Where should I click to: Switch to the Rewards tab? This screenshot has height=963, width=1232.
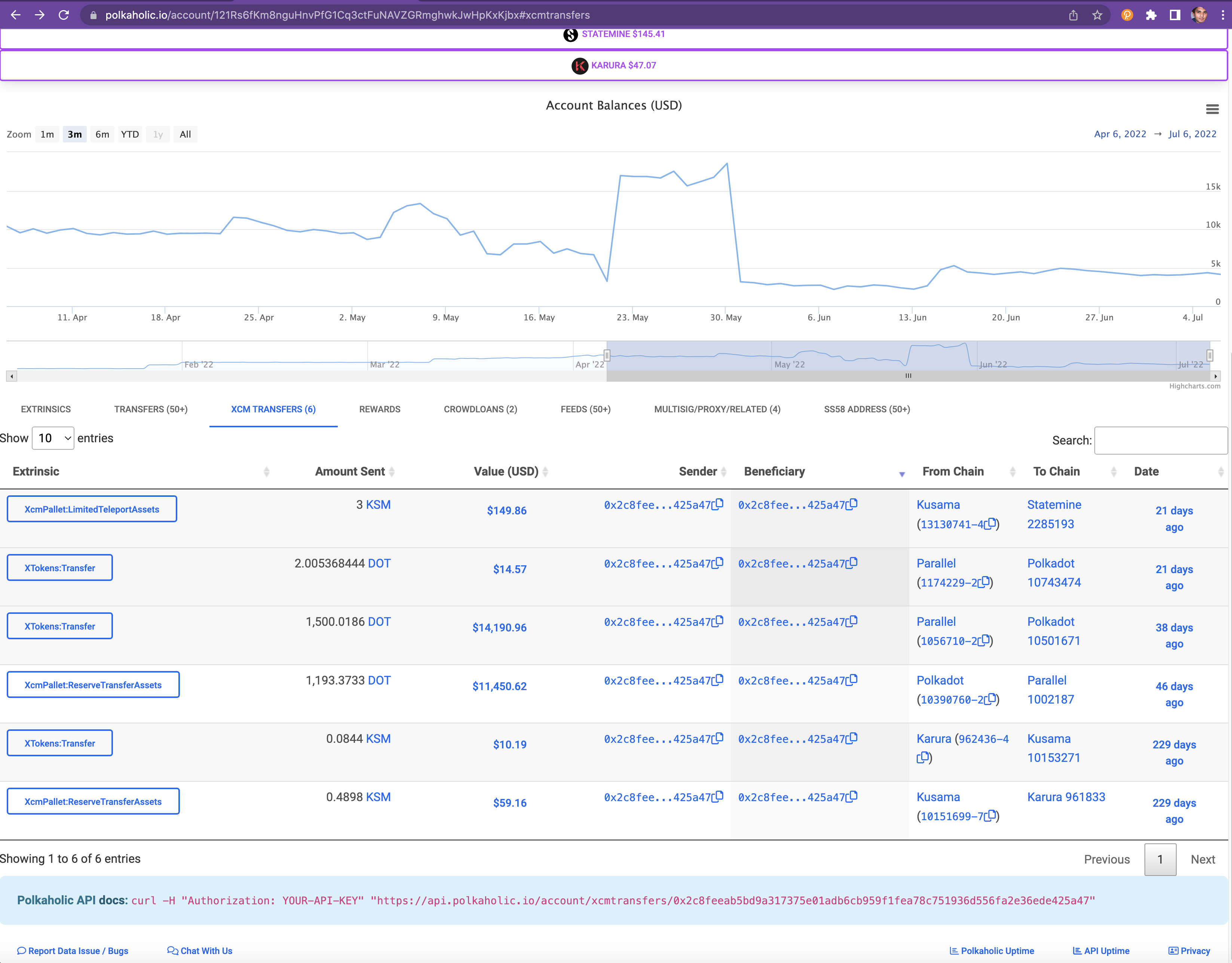[x=380, y=409]
